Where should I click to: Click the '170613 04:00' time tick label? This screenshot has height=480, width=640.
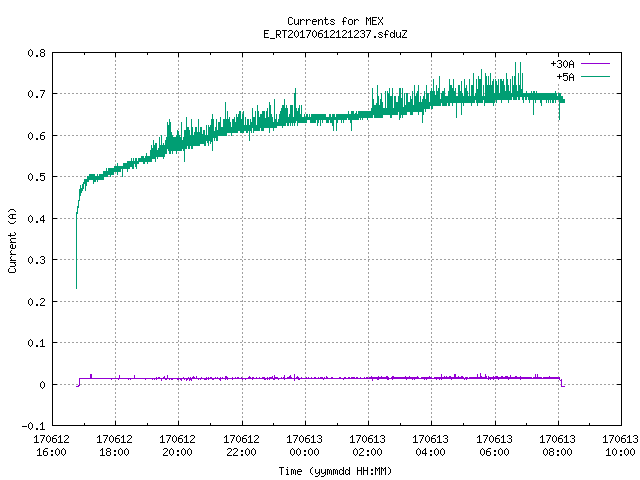[x=431, y=445]
